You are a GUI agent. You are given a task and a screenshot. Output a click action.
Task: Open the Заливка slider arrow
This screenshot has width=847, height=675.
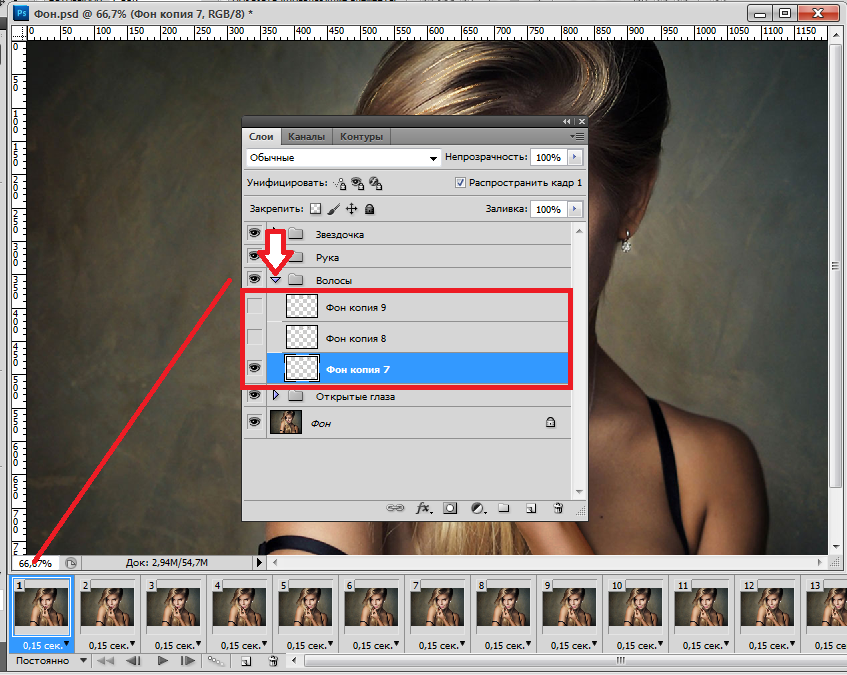[575, 209]
